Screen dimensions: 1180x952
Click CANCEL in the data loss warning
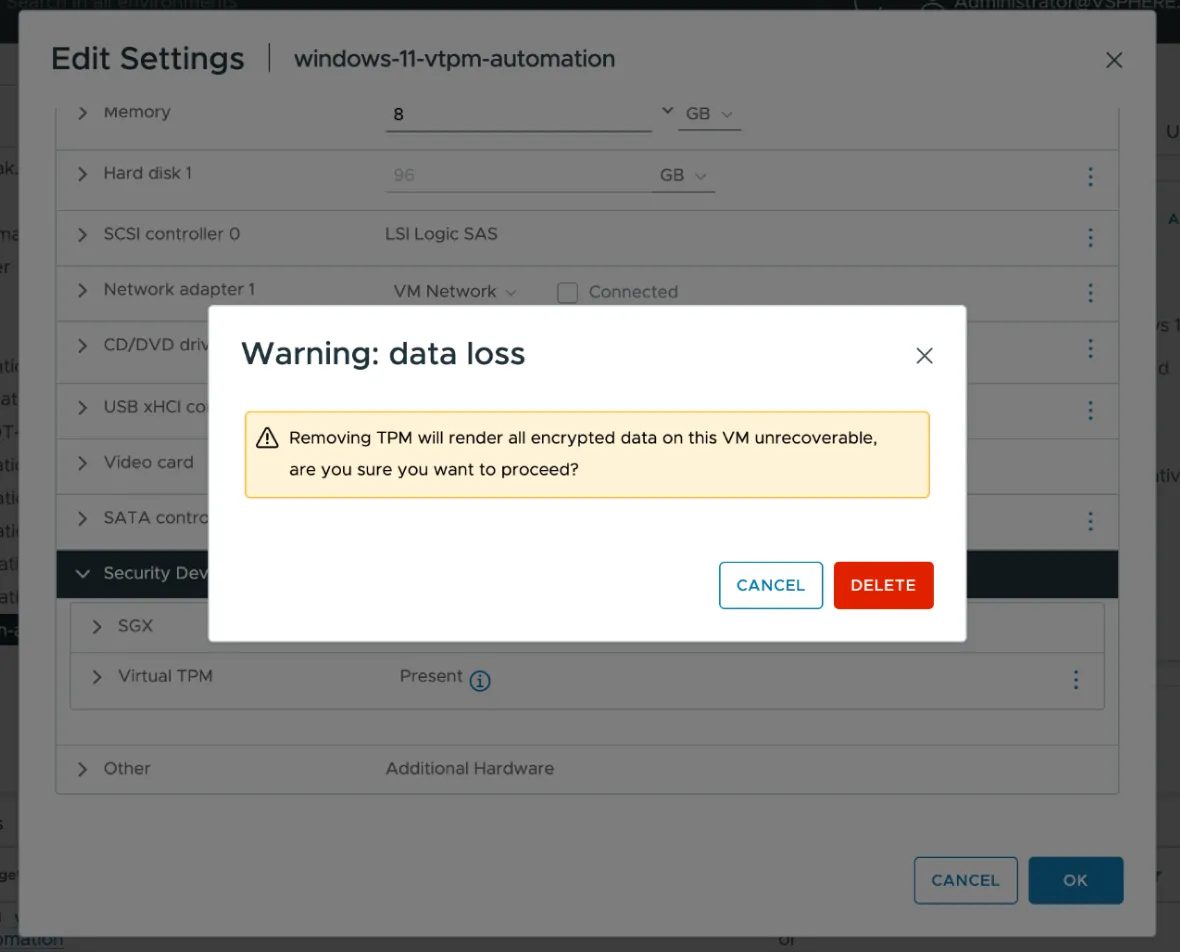click(x=770, y=585)
